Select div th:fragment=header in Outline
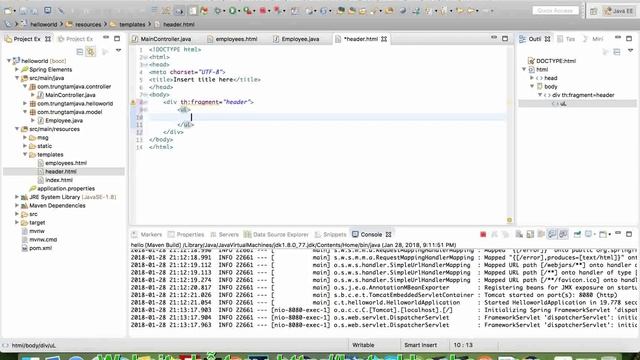This screenshot has height=360, width=640. (x=583, y=95)
